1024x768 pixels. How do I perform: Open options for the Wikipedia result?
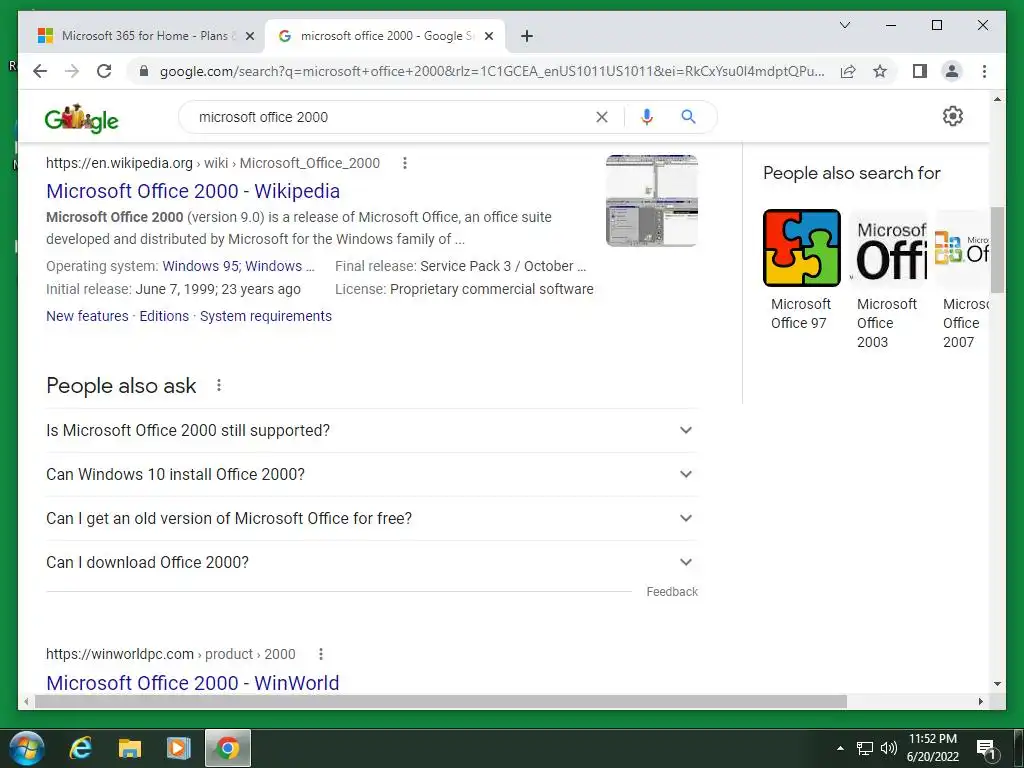(405, 163)
